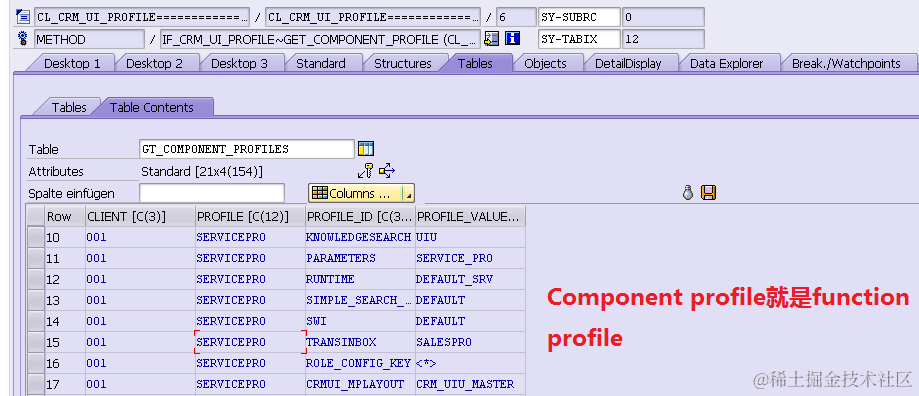
Task: Click the method gear icon beside METHOD field
Action: 23,39
